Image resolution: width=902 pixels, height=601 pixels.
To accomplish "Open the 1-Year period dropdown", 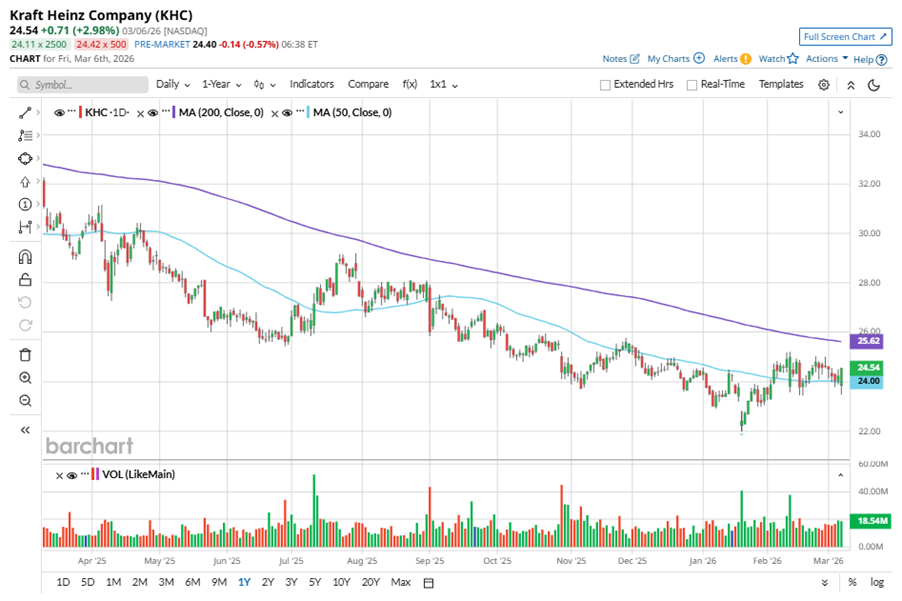I will [x=221, y=85].
